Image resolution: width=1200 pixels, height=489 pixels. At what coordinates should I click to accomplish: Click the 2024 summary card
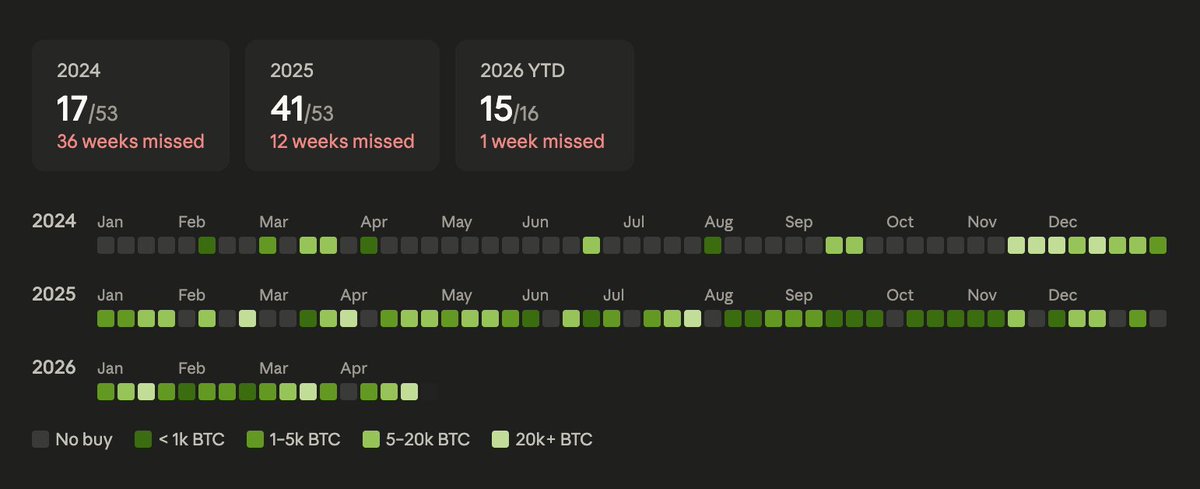pos(130,106)
